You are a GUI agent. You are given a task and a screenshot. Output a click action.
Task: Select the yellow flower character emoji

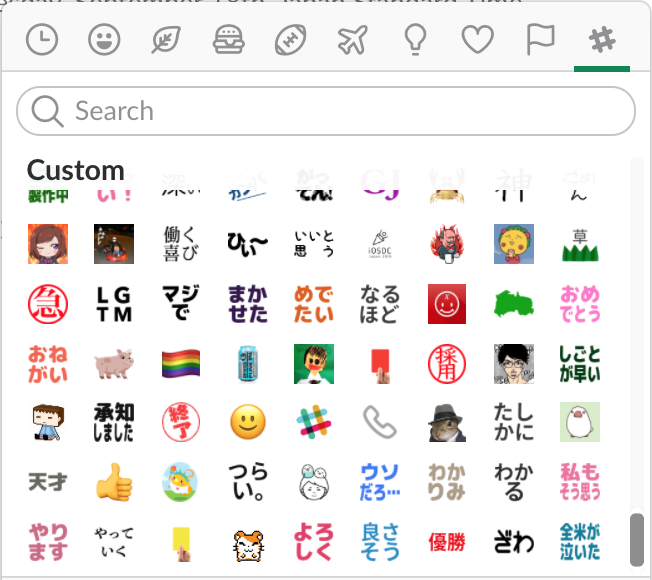pyautogui.click(x=514, y=244)
